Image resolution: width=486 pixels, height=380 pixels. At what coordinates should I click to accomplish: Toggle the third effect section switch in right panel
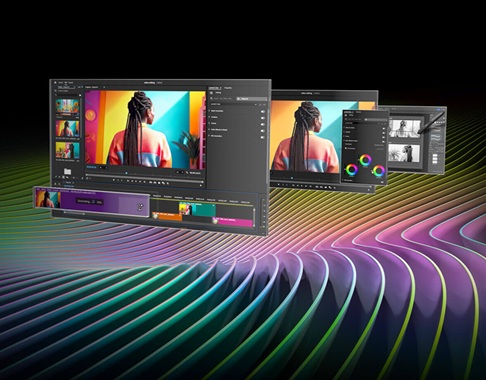click(263, 124)
